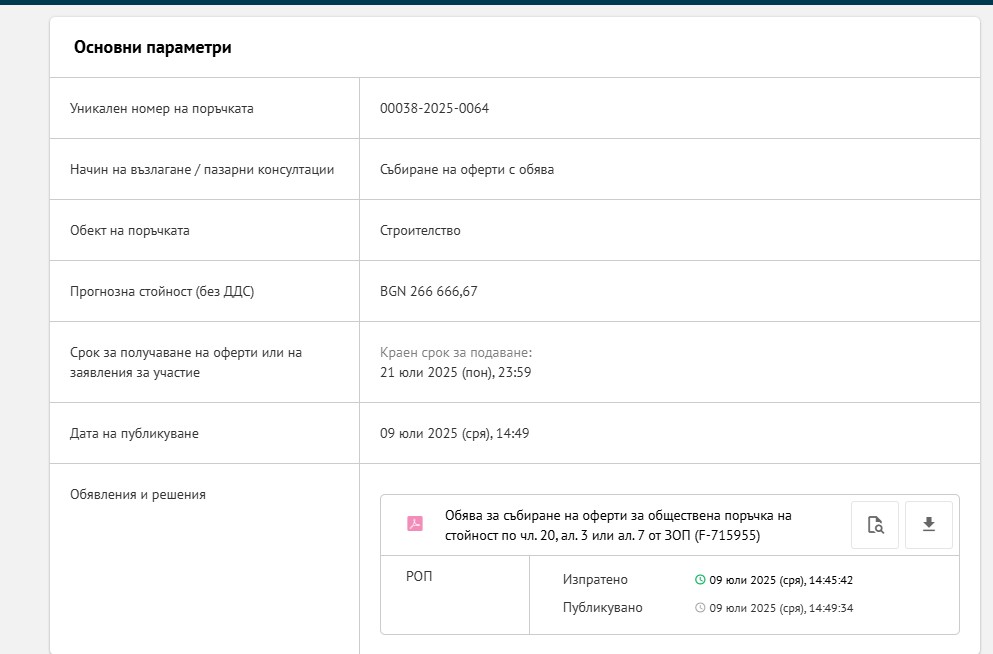Select the deadline 21 юли 2025 (пон), 23:59
The width and height of the screenshot is (993, 654).
point(455,372)
